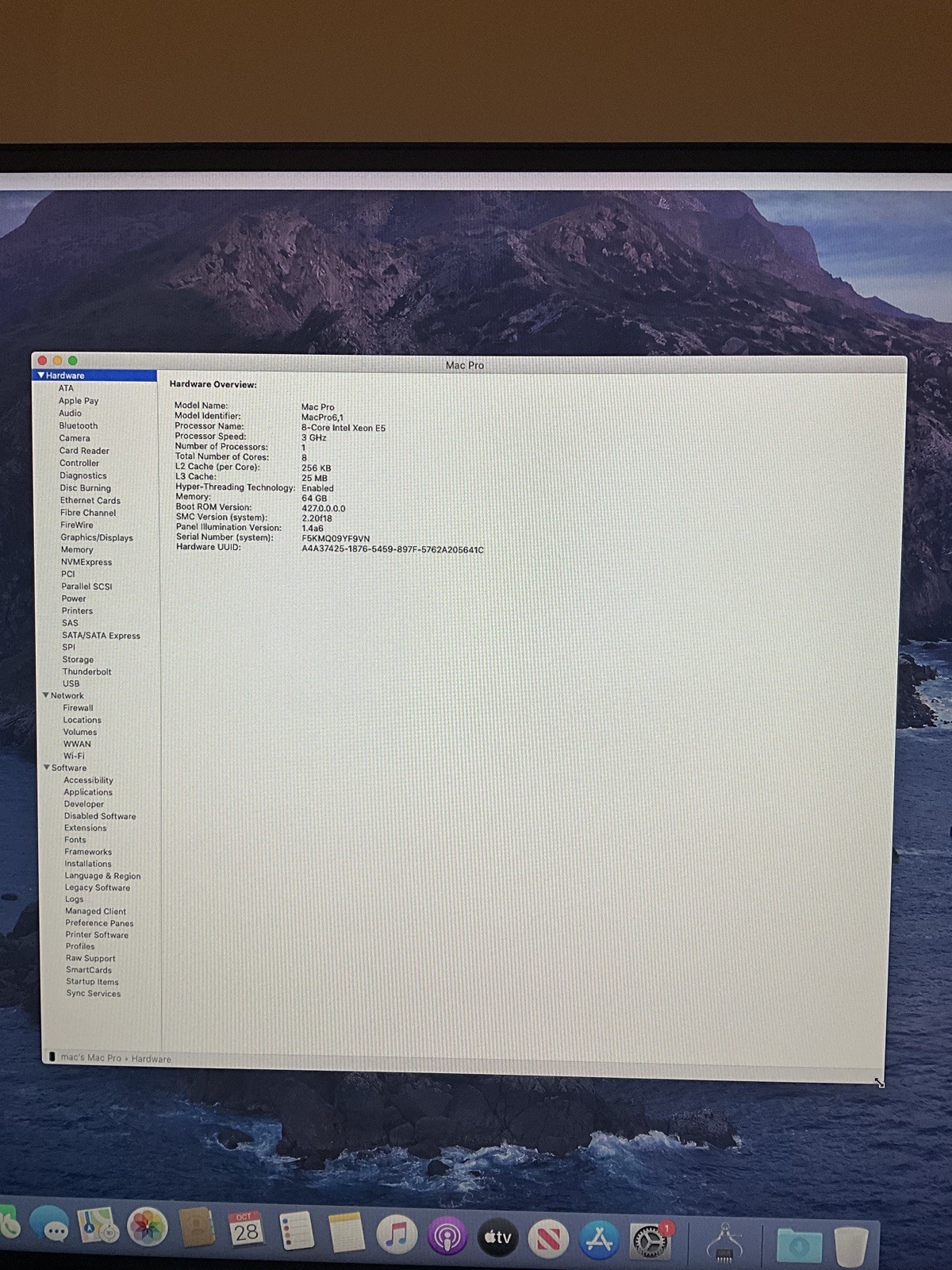Screen dimensions: 952x1270
Task: Select Printers in Hardware list
Action: click(x=77, y=610)
